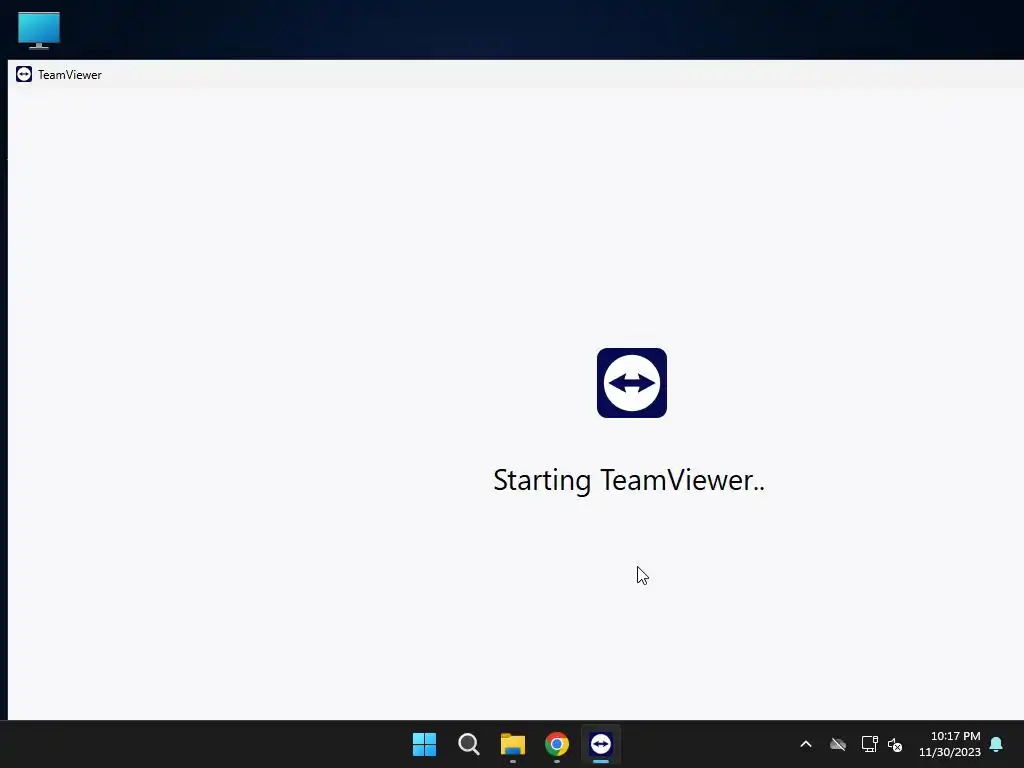Open notification bell icon
Screen dimensions: 1024x768
[x=996, y=744]
